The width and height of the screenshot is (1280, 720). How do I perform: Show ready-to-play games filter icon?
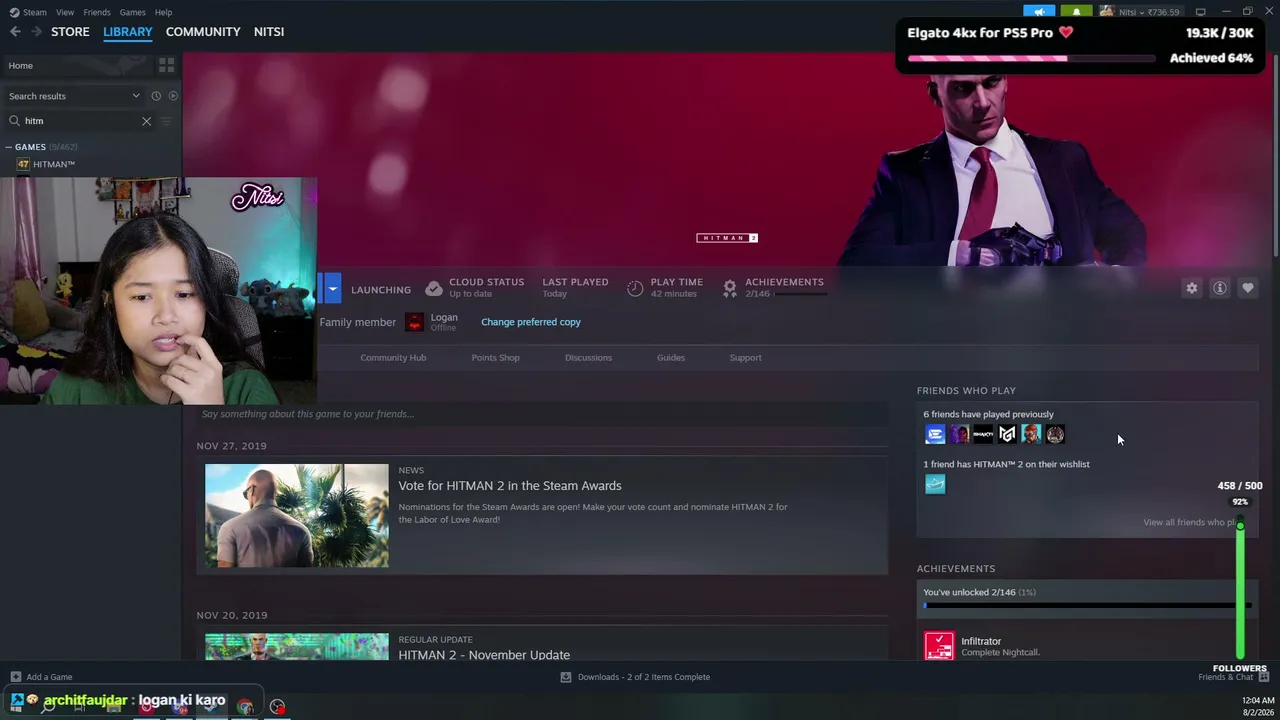[x=173, y=96]
